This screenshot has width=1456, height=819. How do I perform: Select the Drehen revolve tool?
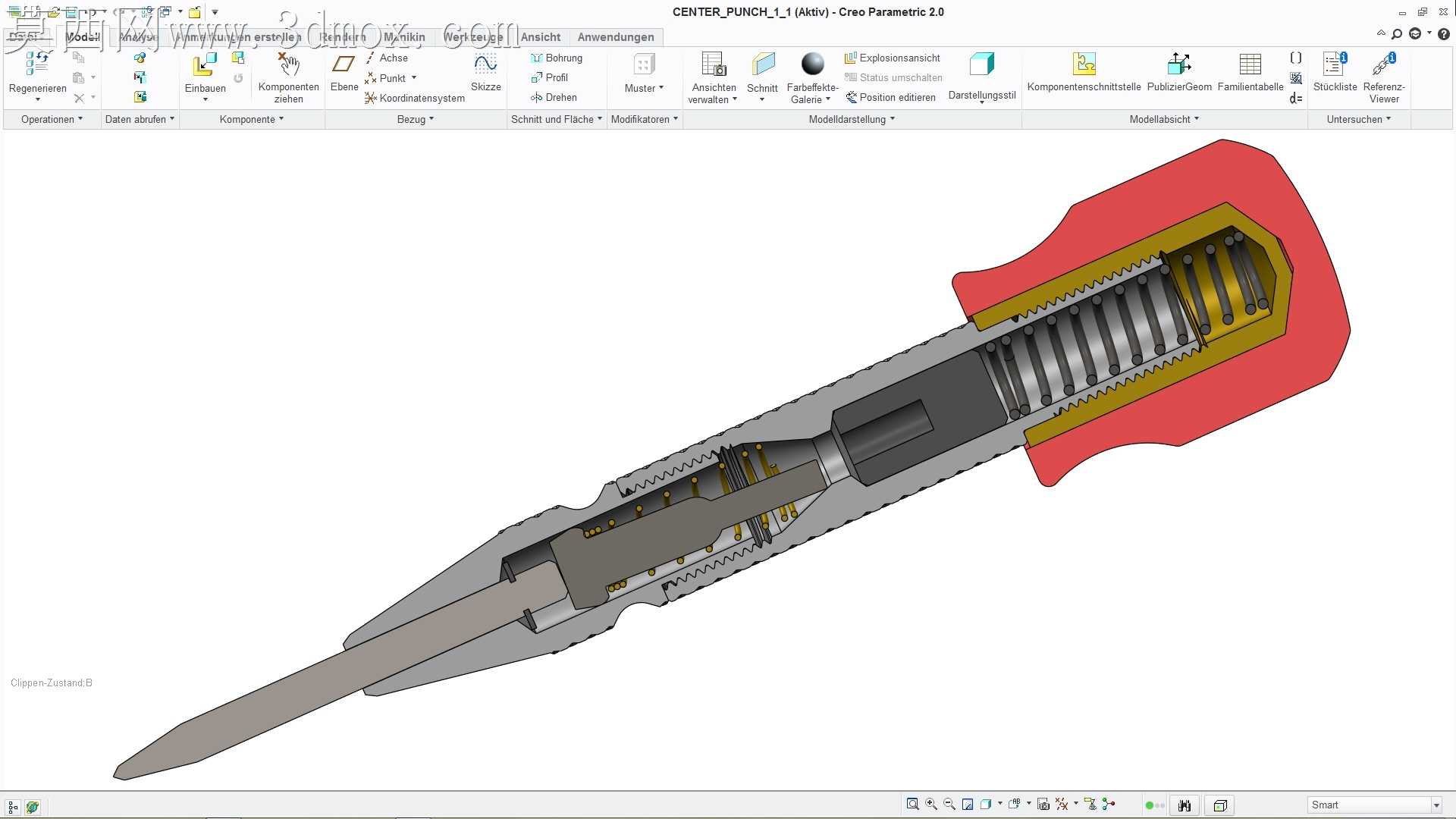pyautogui.click(x=554, y=97)
